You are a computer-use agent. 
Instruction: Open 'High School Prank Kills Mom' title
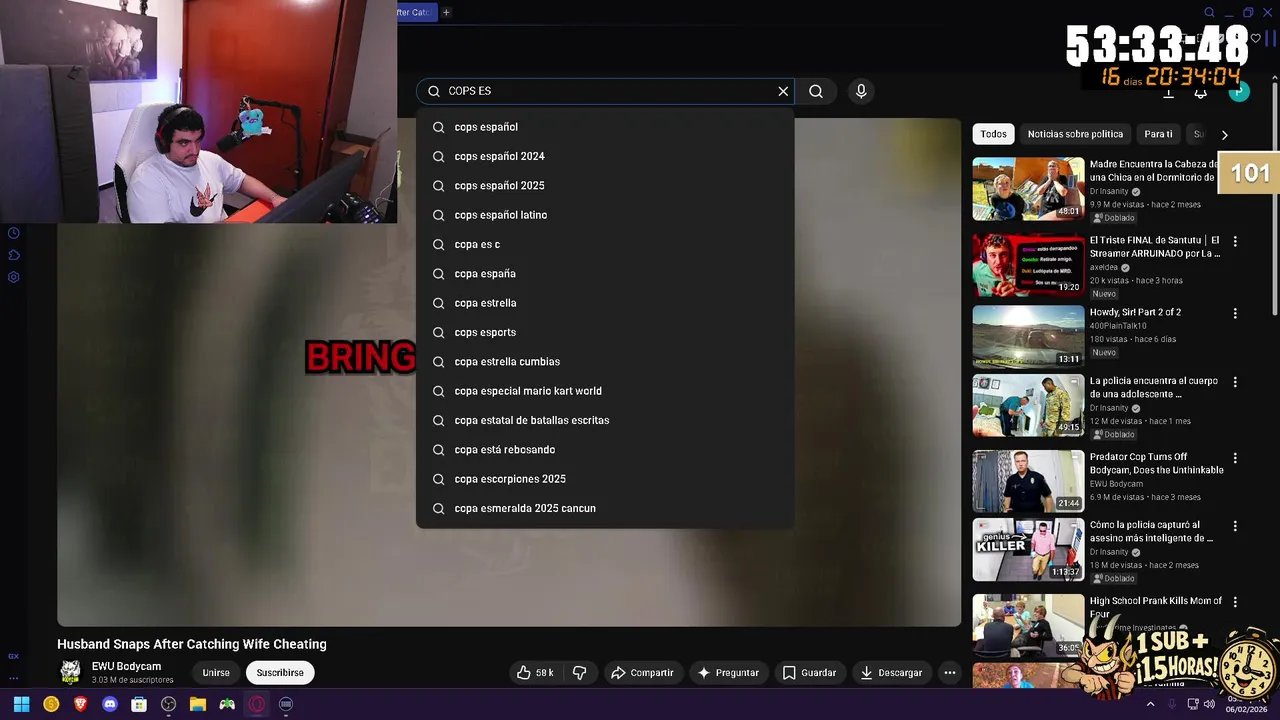pyautogui.click(x=1156, y=607)
